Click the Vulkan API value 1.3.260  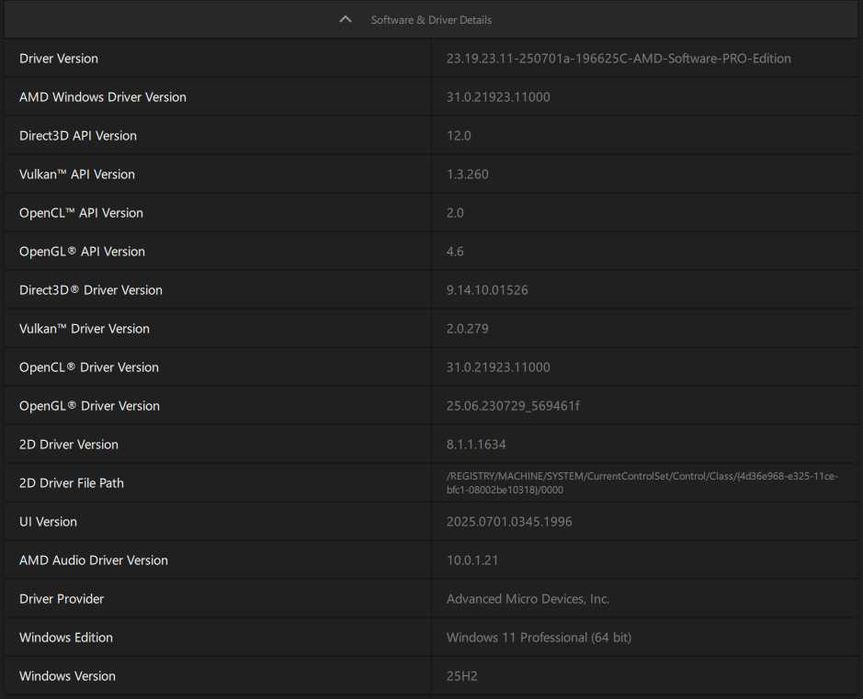click(x=467, y=174)
